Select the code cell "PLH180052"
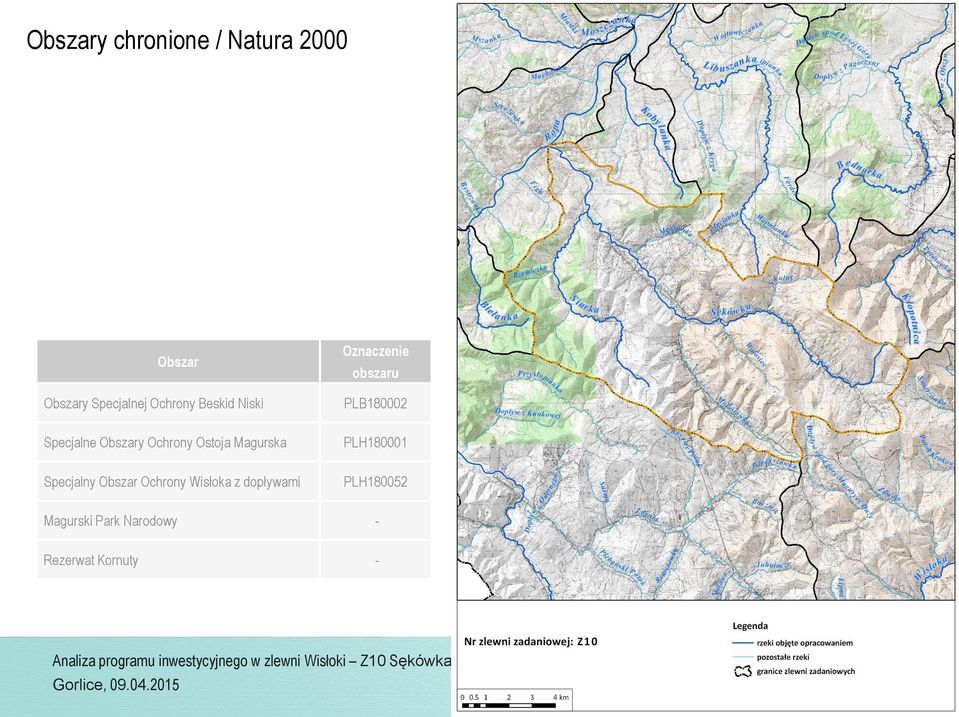Viewport: 959px width, 717px height. pyautogui.click(x=376, y=482)
